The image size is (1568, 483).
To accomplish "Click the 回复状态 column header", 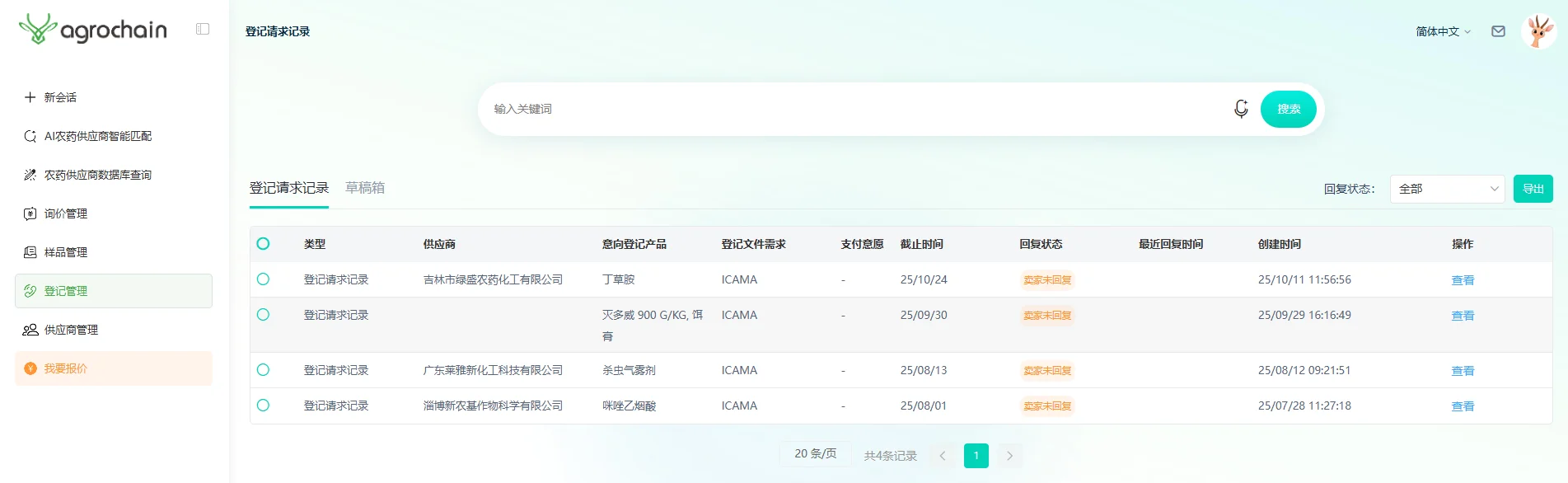I will (1041, 244).
